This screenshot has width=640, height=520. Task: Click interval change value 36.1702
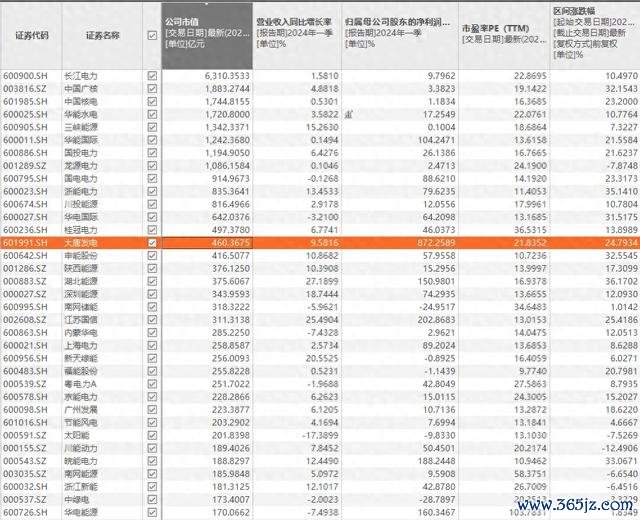coord(621,281)
